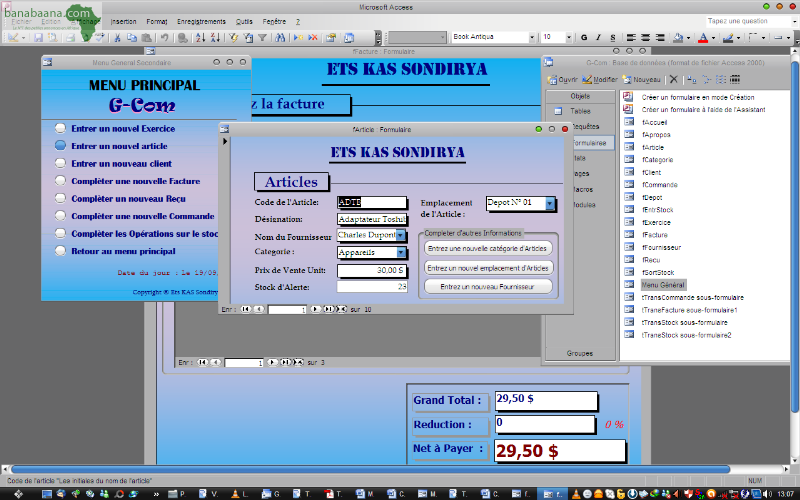Click fill color paint bucket swatch

(x=678, y=37)
